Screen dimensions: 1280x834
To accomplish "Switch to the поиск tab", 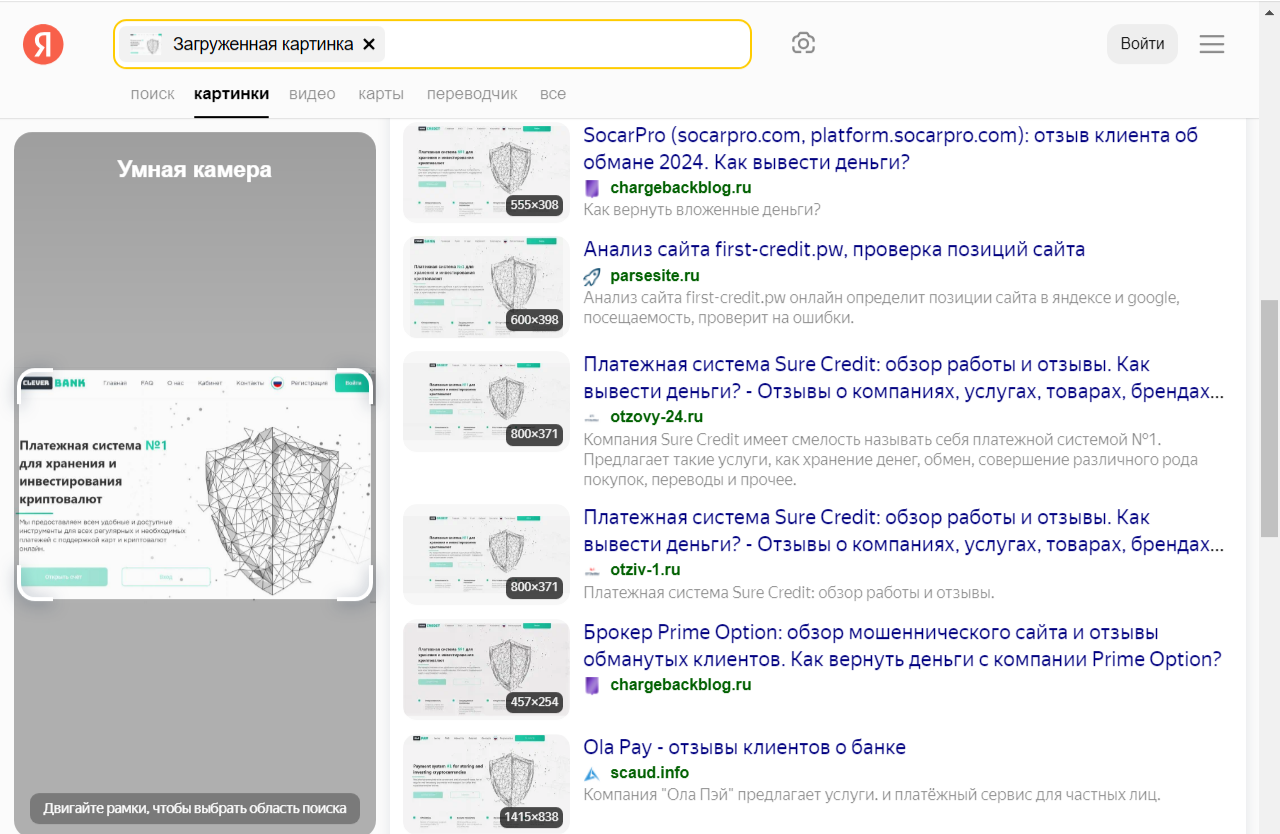I will point(152,94).
